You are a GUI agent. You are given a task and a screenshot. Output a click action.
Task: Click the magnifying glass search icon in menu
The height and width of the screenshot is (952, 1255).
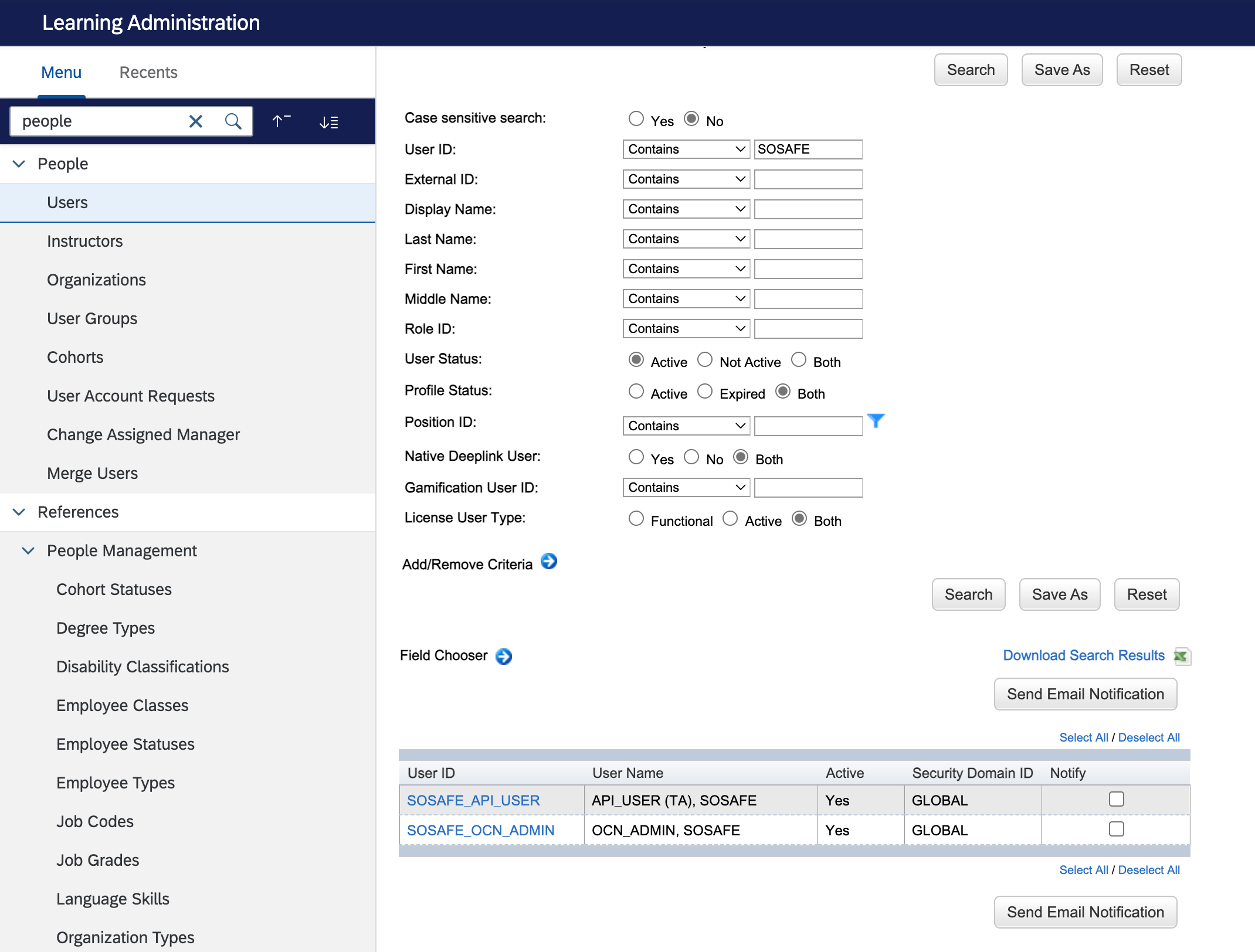coord(233,121)
